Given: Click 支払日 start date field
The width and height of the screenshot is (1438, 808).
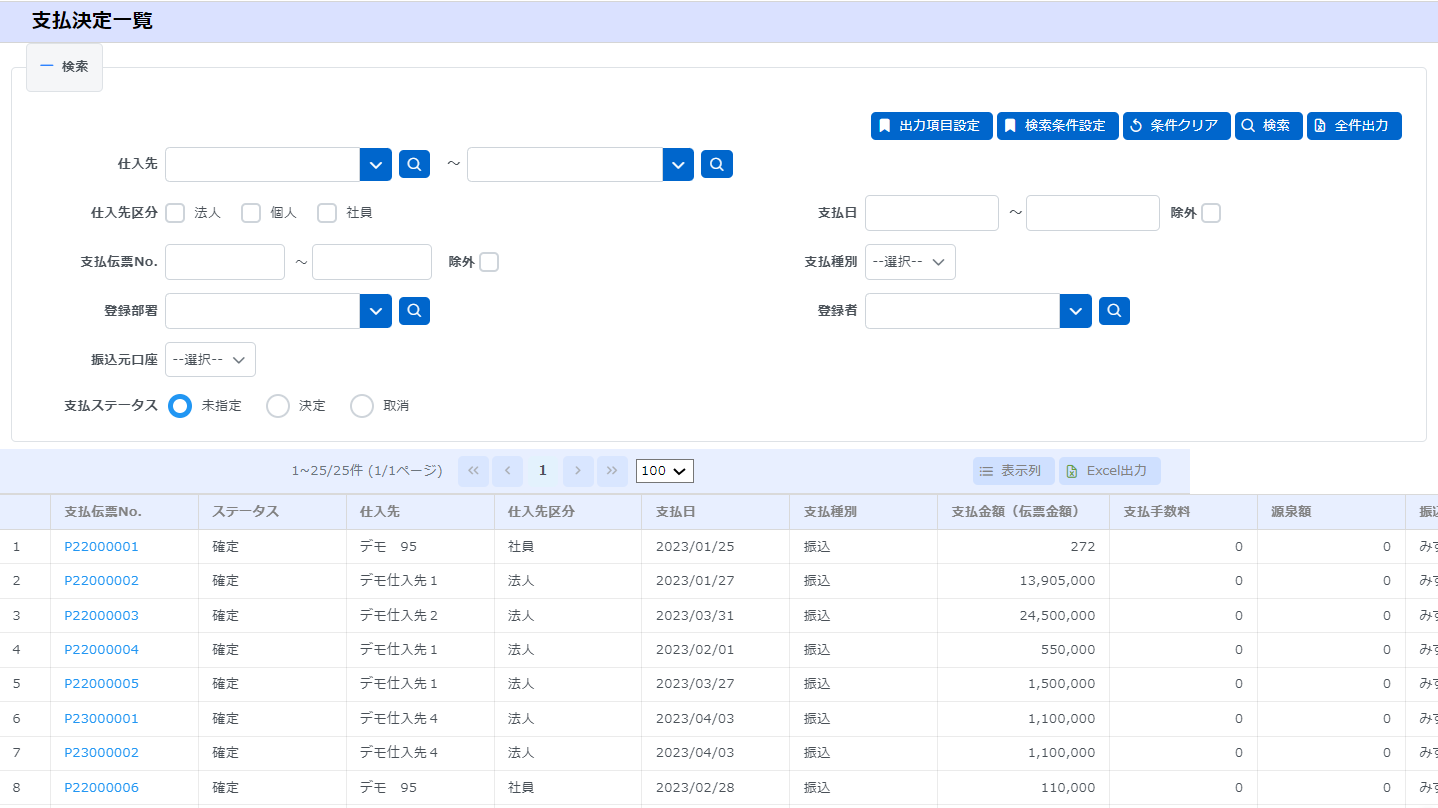Looking at the screenshot, I should click(x=932, y=213).
